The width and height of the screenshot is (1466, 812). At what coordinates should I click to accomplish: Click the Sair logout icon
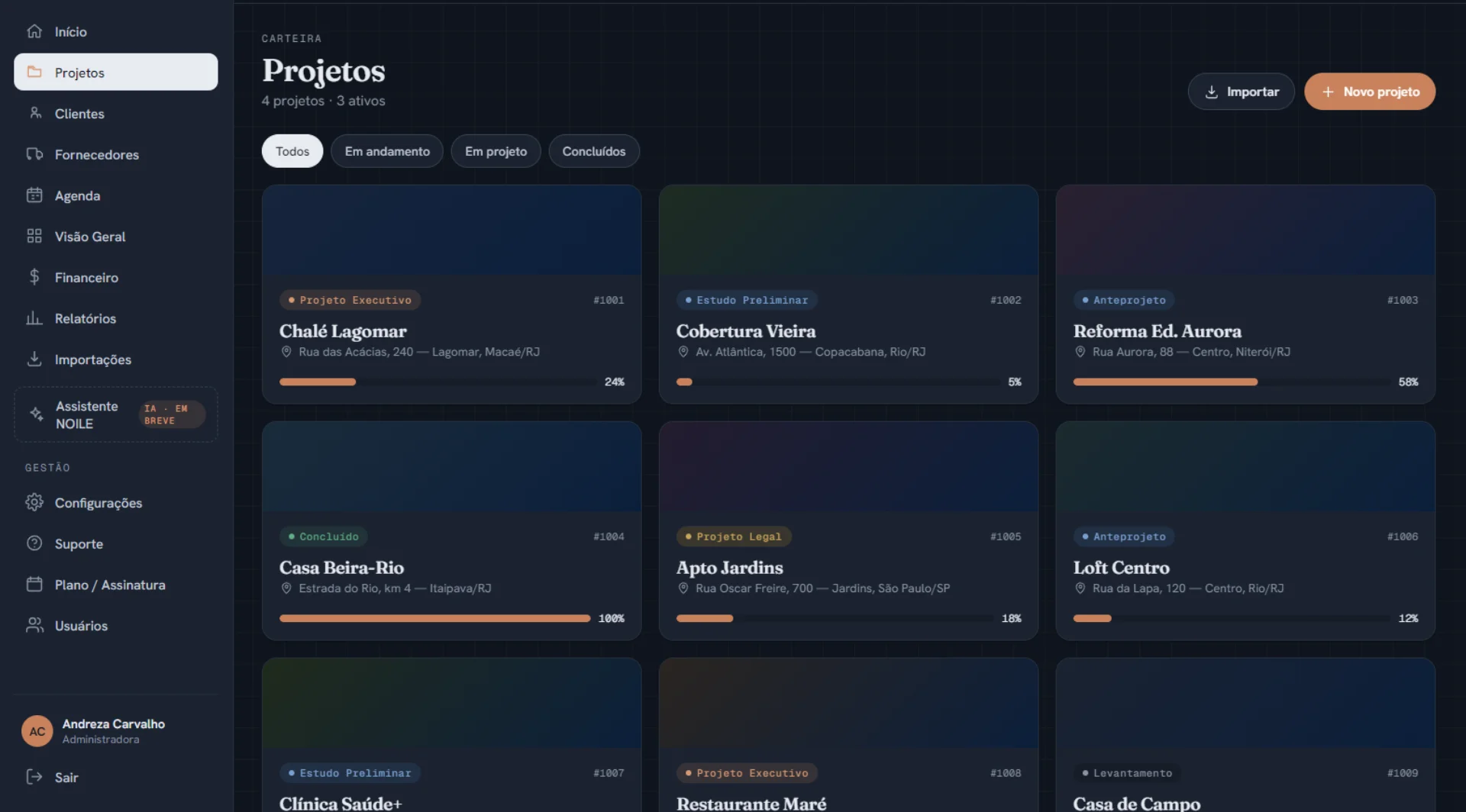pos(34,777)
